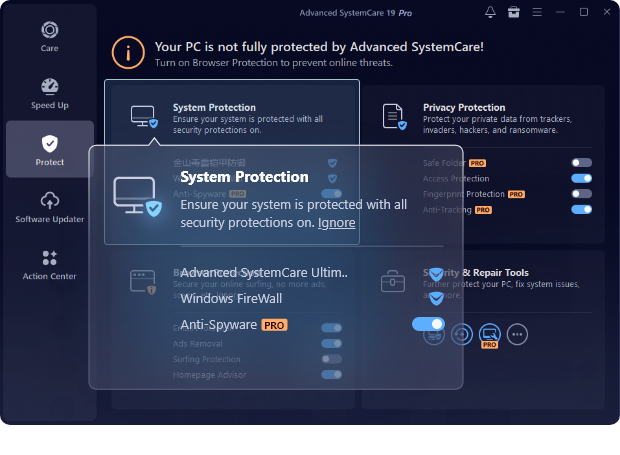Image resolution: width=620 pixels, height=455 pixels.
Task: Click the circular target tool icon
Action: pos(461,335)
